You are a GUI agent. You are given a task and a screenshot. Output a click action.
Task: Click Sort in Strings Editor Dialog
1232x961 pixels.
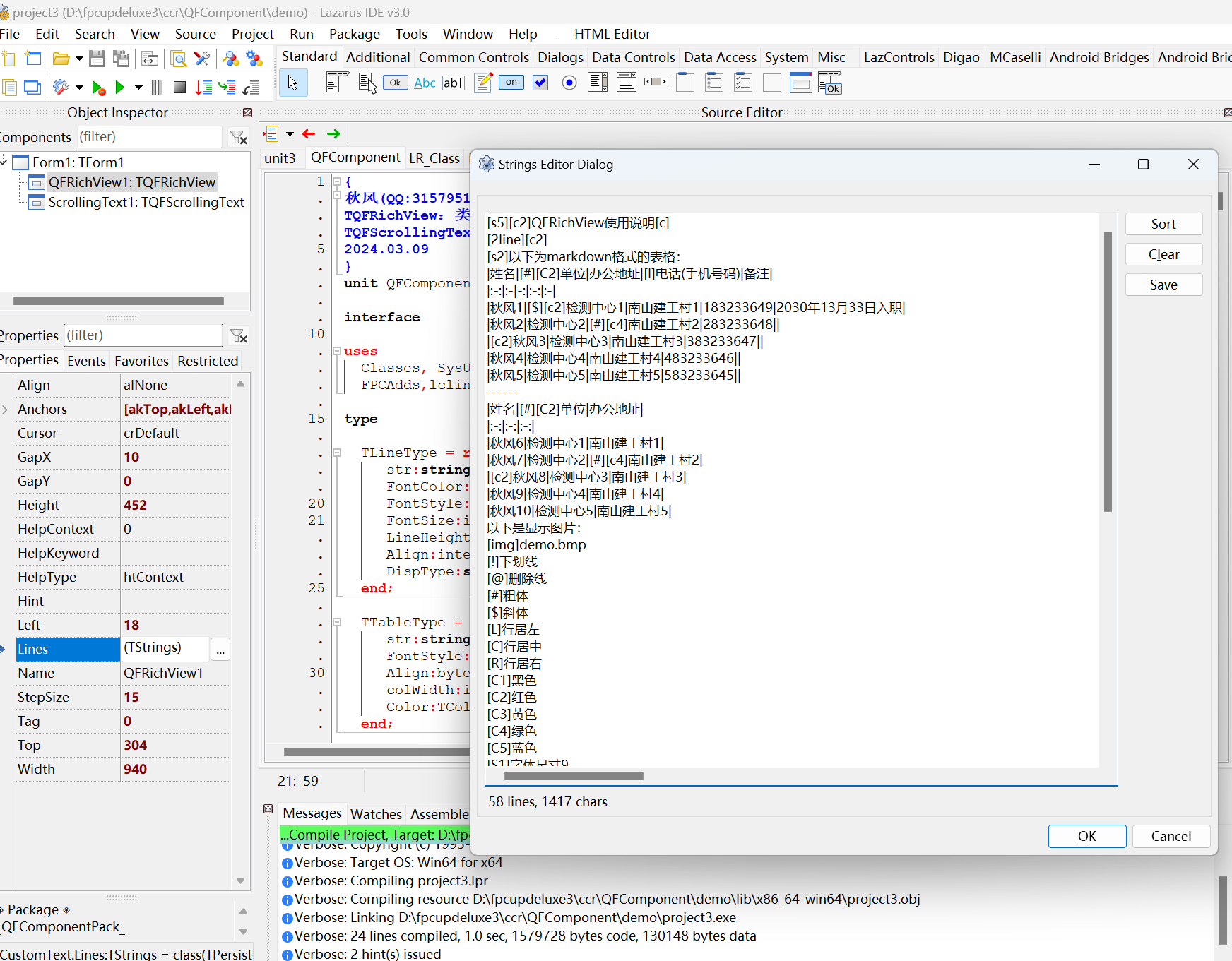(x=1163, y=224)
